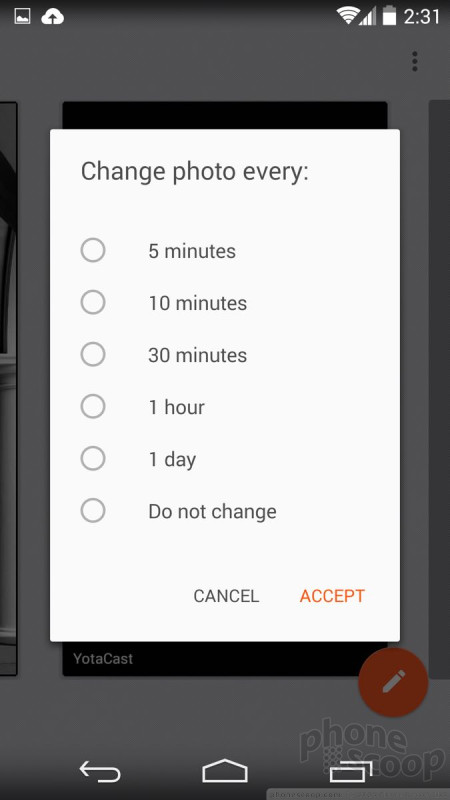Set photo change to 1 day
The width and height of the screenshot is (450, 800).
(92, 459)
